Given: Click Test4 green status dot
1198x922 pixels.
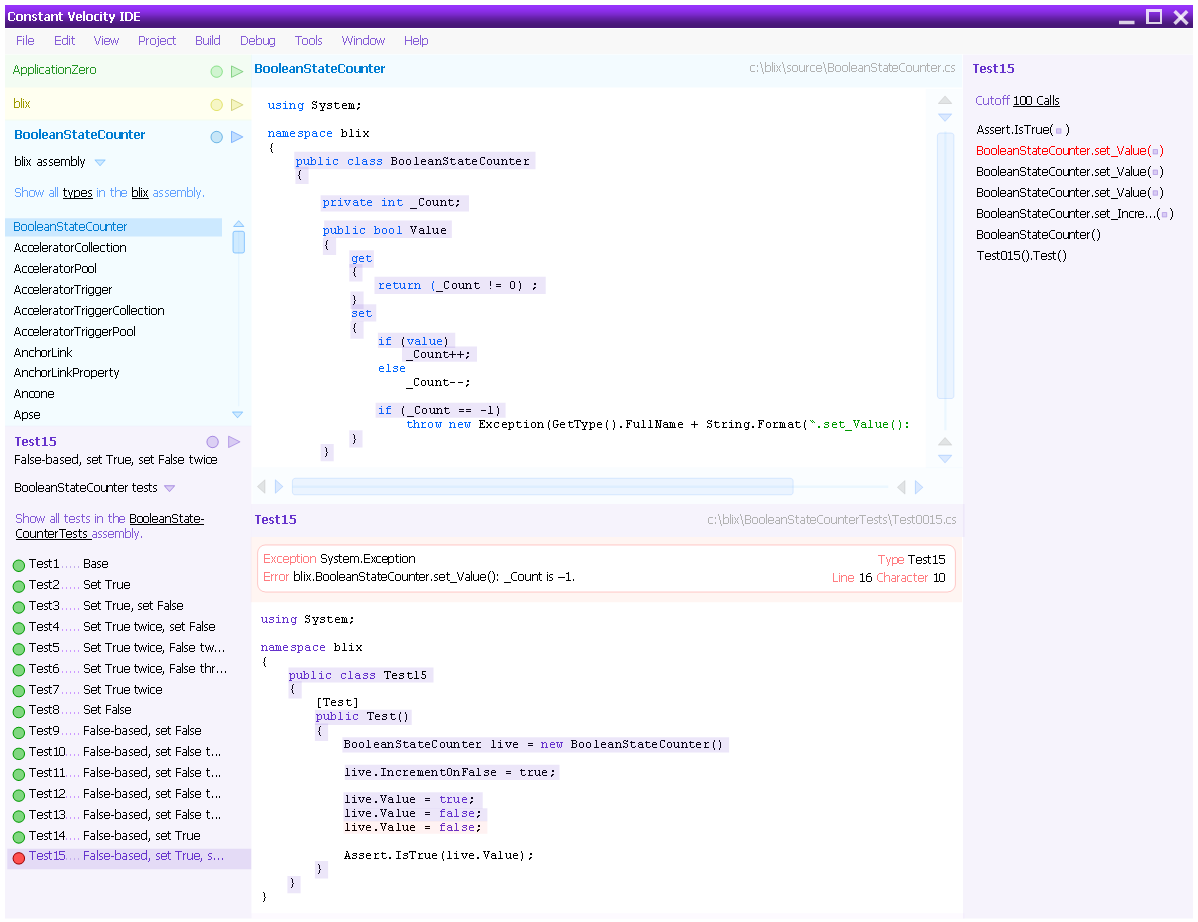Looking at the screenshot, I should tap(19, 628).
